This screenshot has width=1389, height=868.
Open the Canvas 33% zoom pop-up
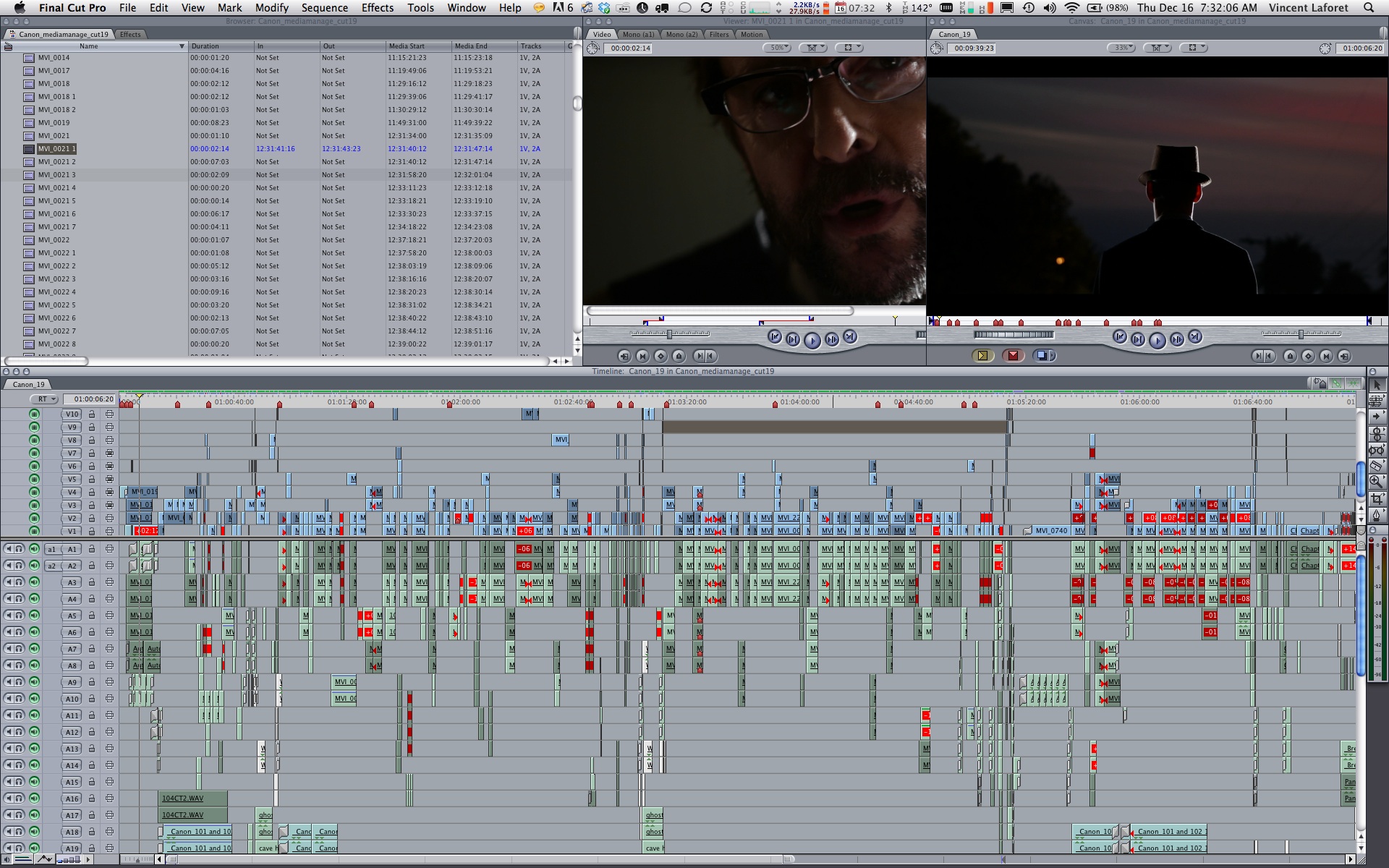click(x=1121, y=48)
